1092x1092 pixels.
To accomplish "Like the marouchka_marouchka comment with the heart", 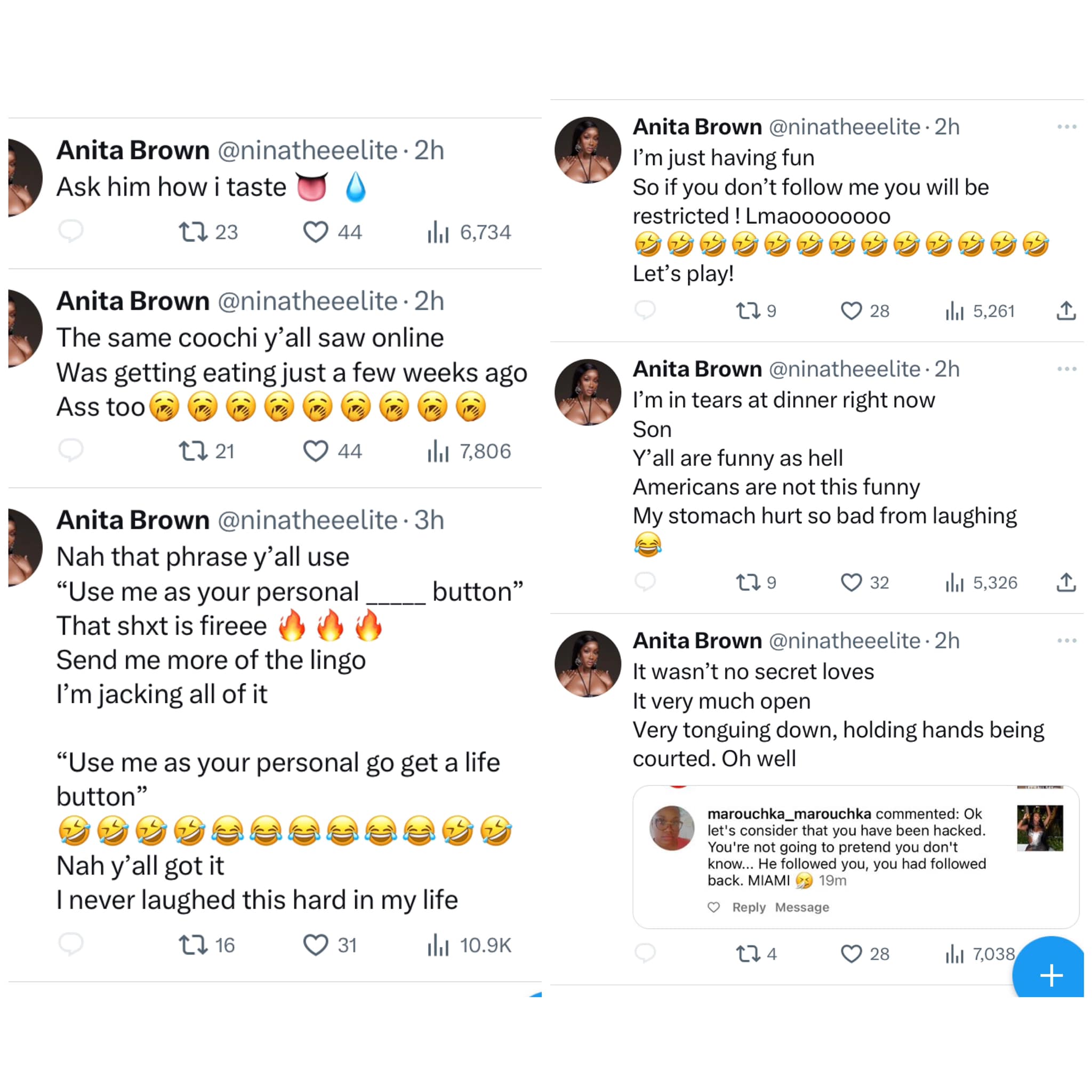I will [714, 907].
